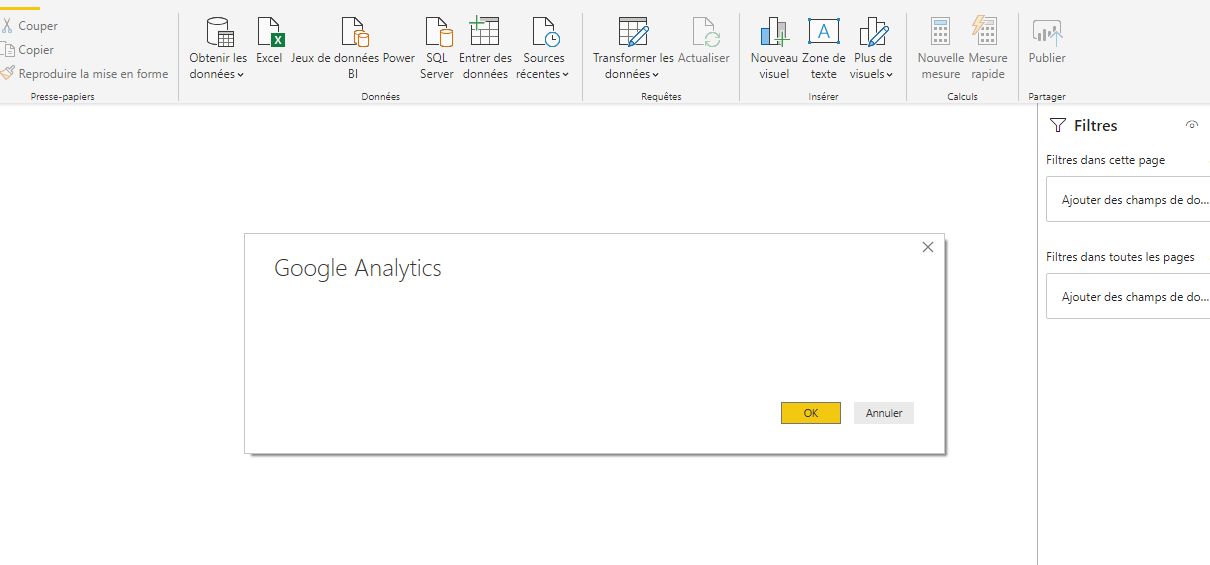The width and height of the screenshot is (1210, 565).
Task: Expand the Plus de visuels dropdown arrow
Action: click(890, 75)
